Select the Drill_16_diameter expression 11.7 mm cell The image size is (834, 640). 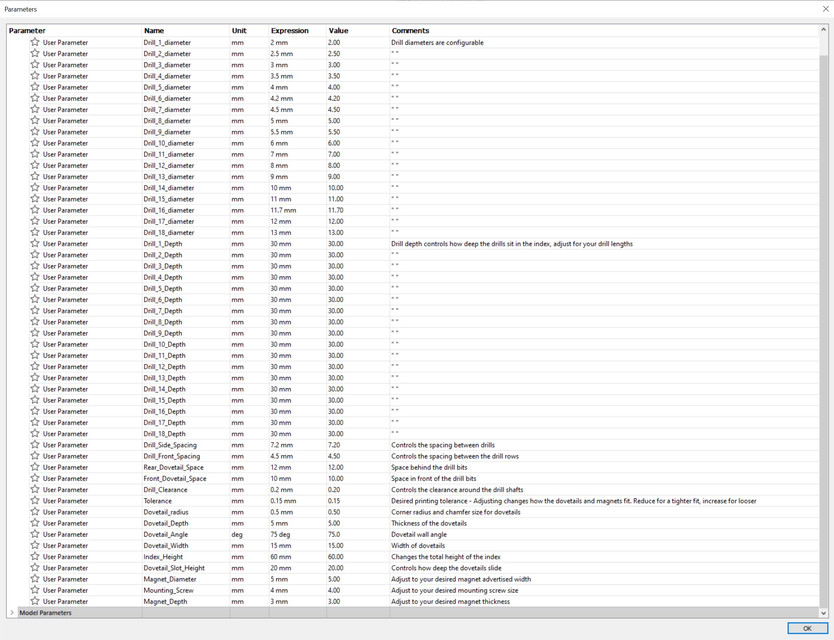pyautogui.click(x=283, y=211)
